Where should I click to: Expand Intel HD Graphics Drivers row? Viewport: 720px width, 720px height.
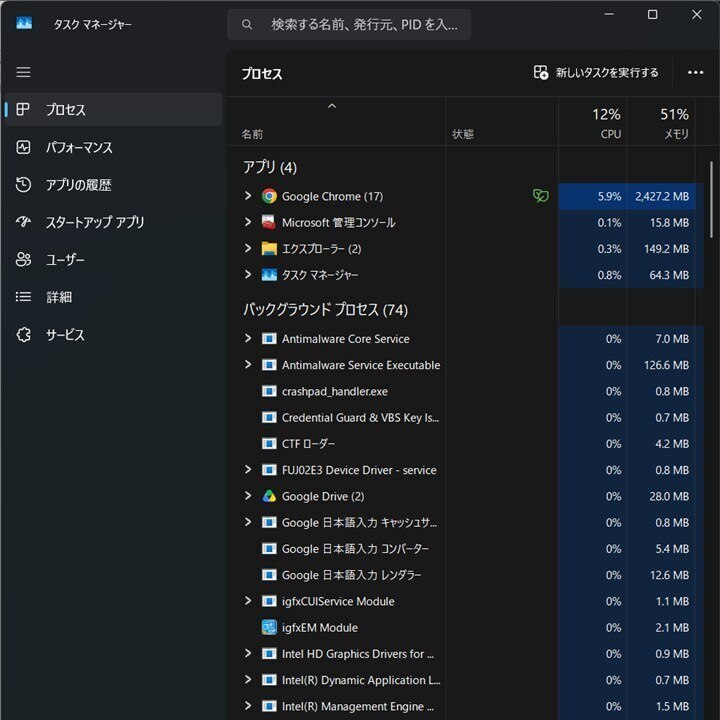click(x=248, y=653)
